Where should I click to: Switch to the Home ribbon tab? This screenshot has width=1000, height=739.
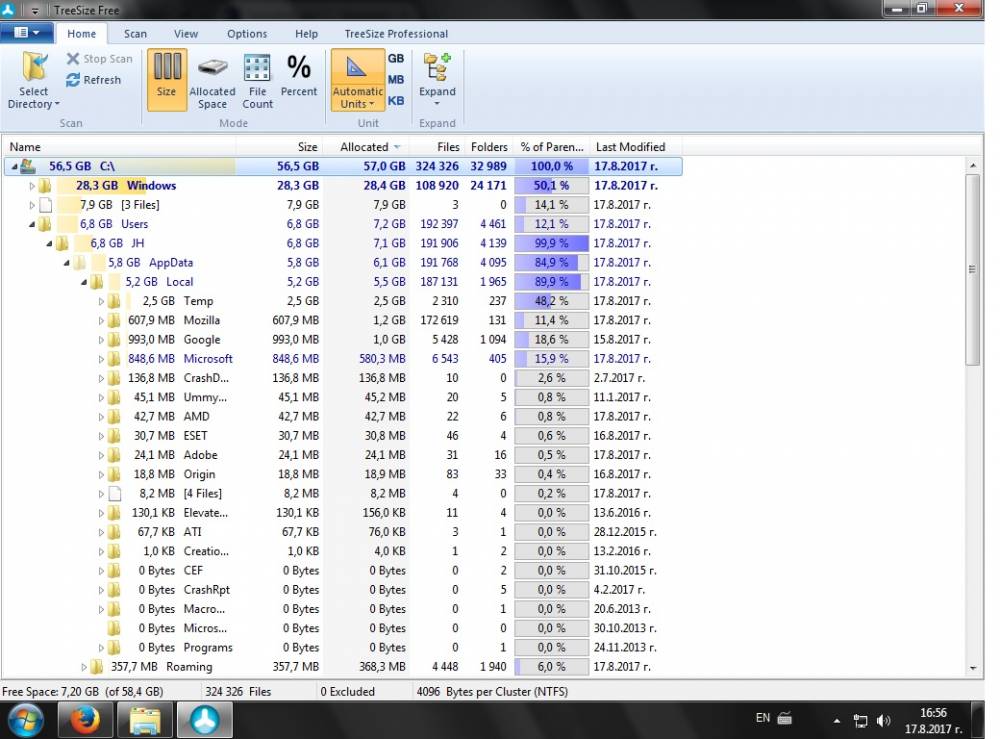point(82,34)
